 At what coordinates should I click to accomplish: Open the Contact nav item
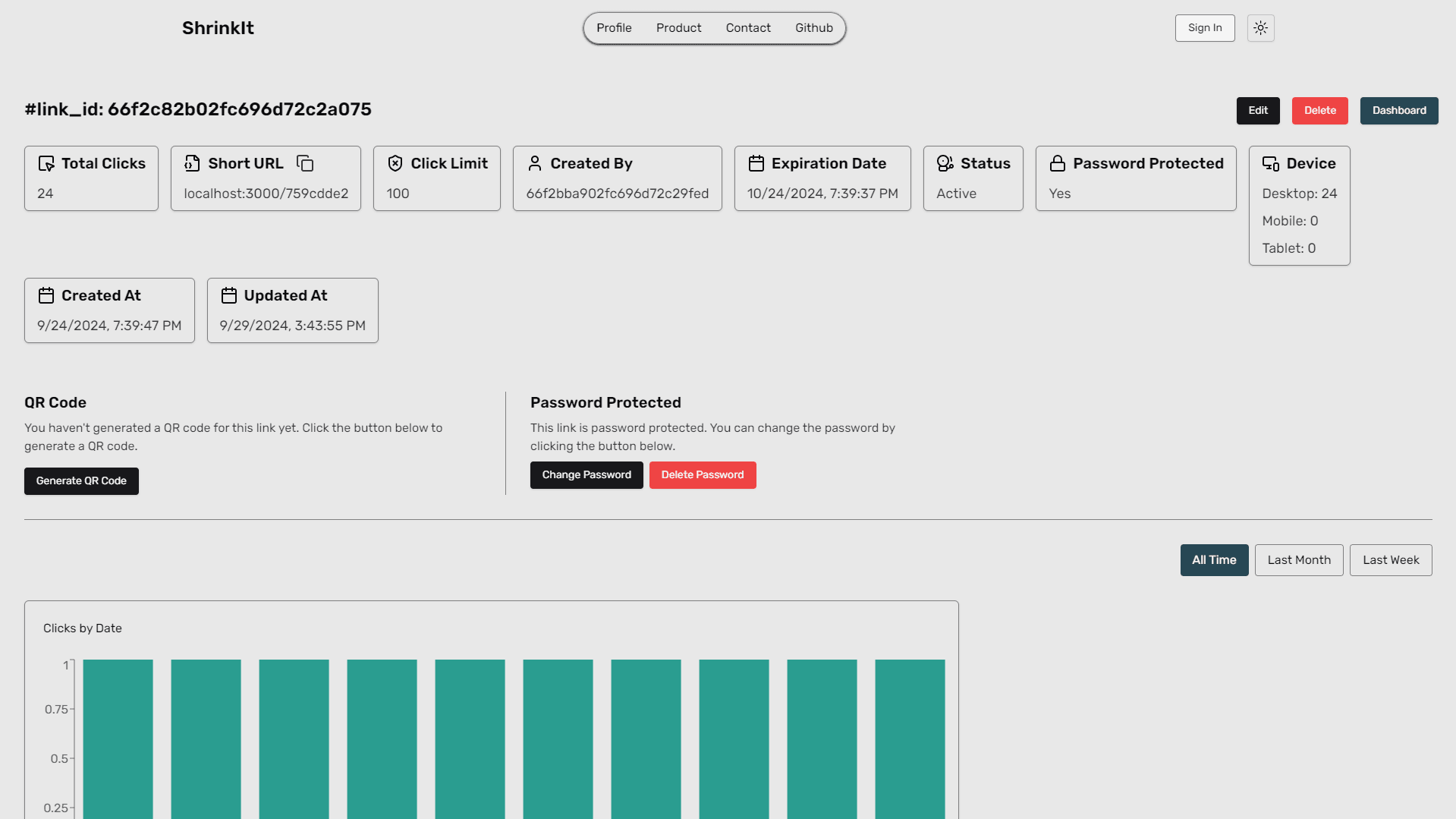point(748,28)
